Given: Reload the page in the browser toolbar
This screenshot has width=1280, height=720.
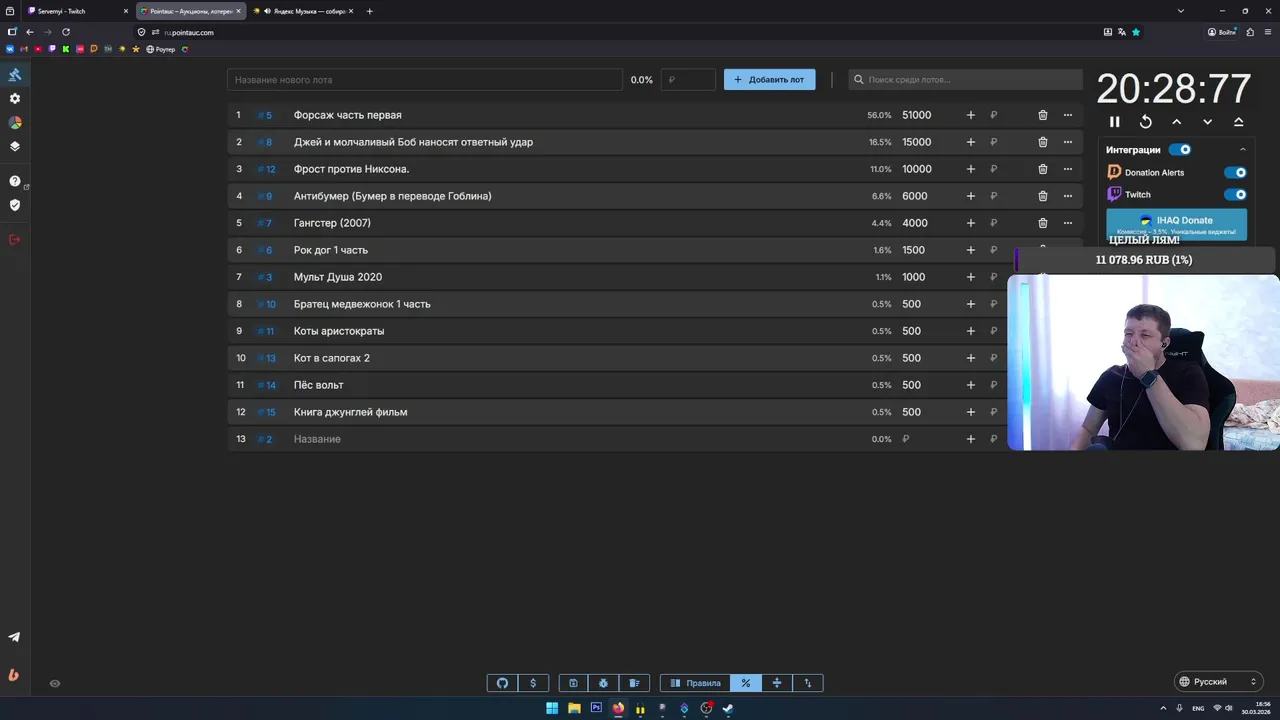Looking at the screenshot, I should pyautogui.click(x=66, y=32).
